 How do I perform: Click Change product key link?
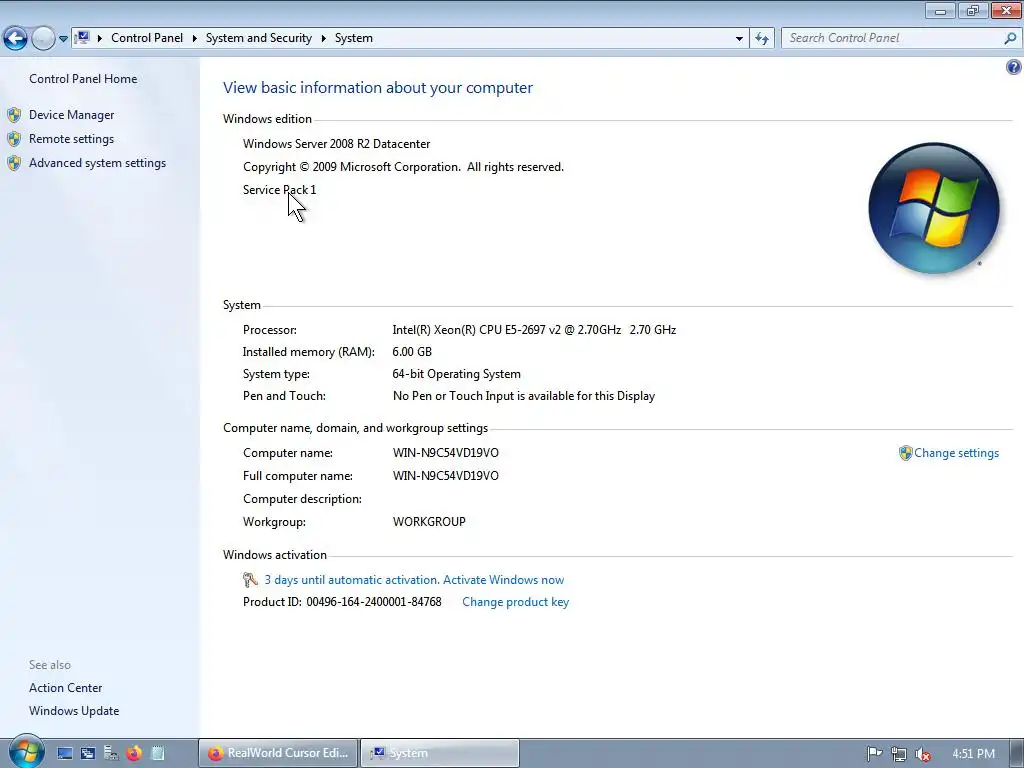(515, 602)
